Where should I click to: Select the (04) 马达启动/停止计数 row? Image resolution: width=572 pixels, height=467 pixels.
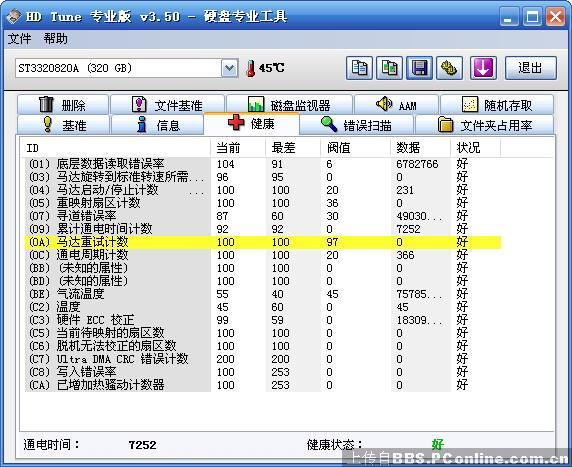coord(263,190)
